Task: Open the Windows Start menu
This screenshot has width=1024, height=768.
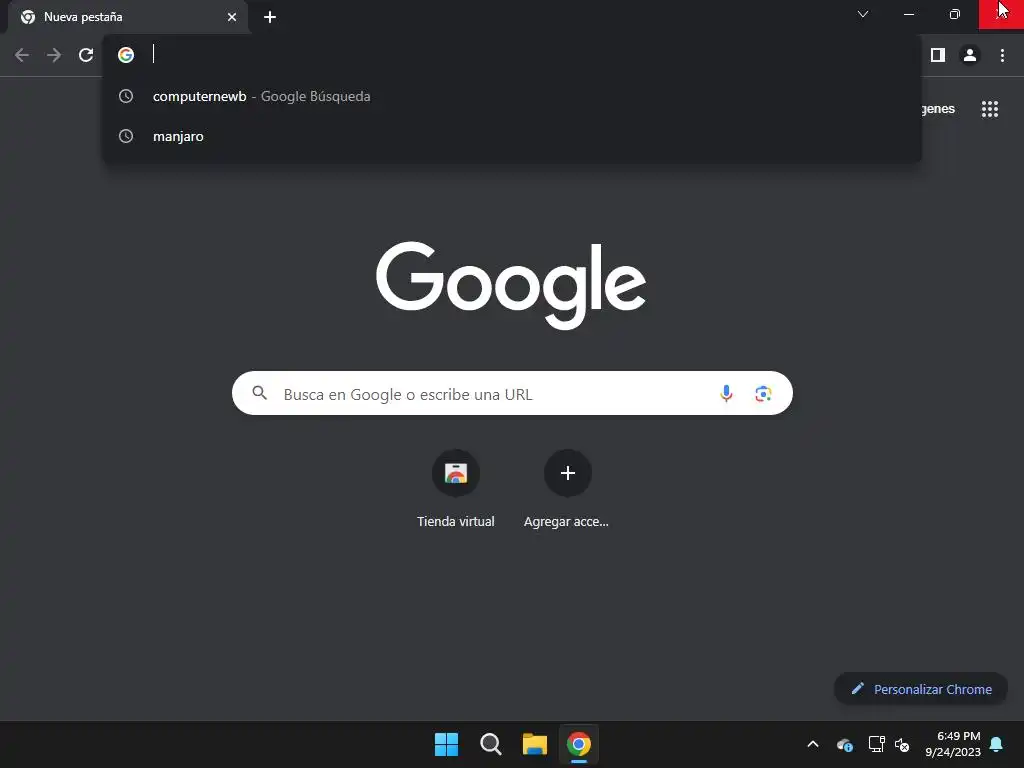Action: coord(447,744)
